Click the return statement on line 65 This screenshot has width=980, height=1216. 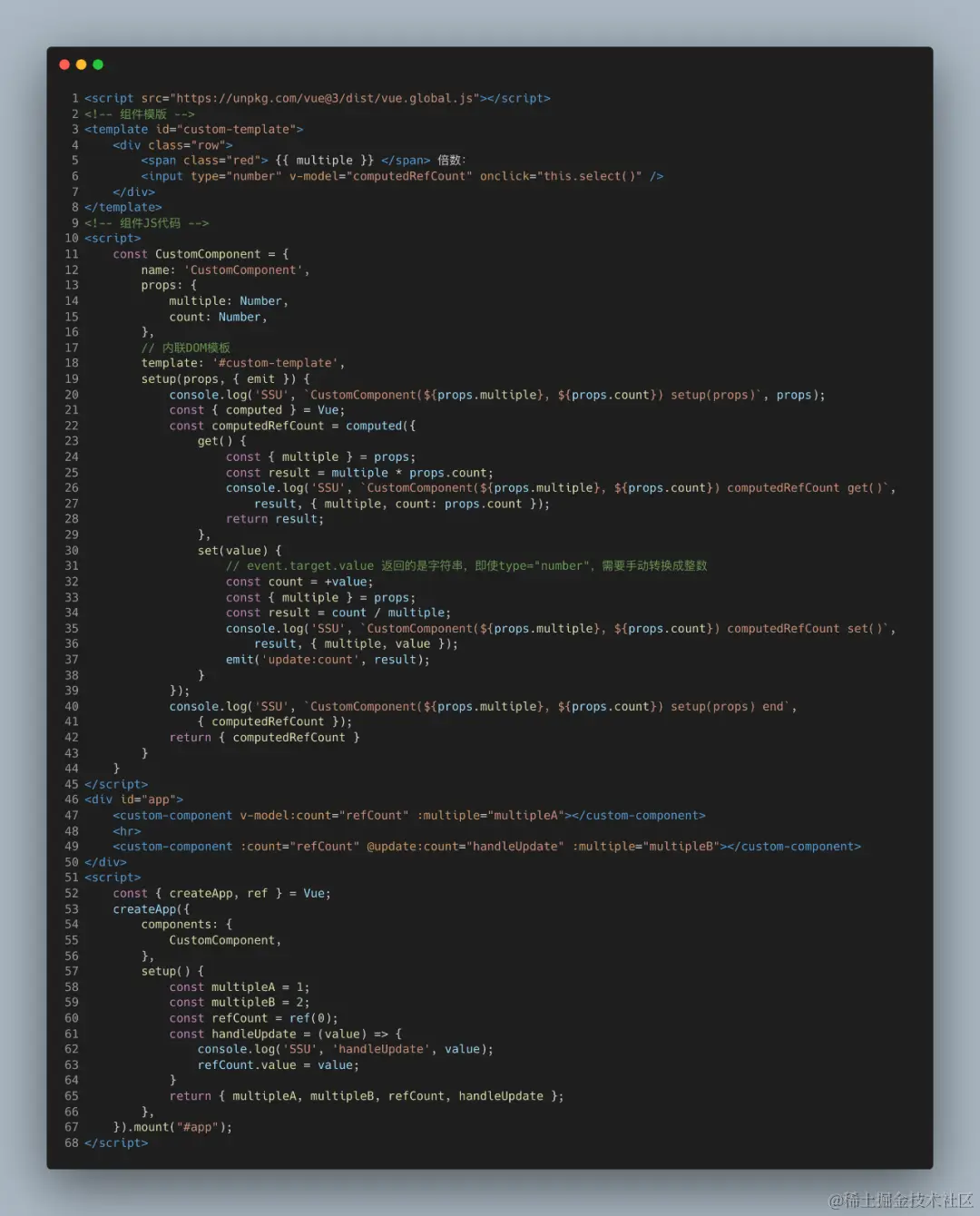(367, 1096)
